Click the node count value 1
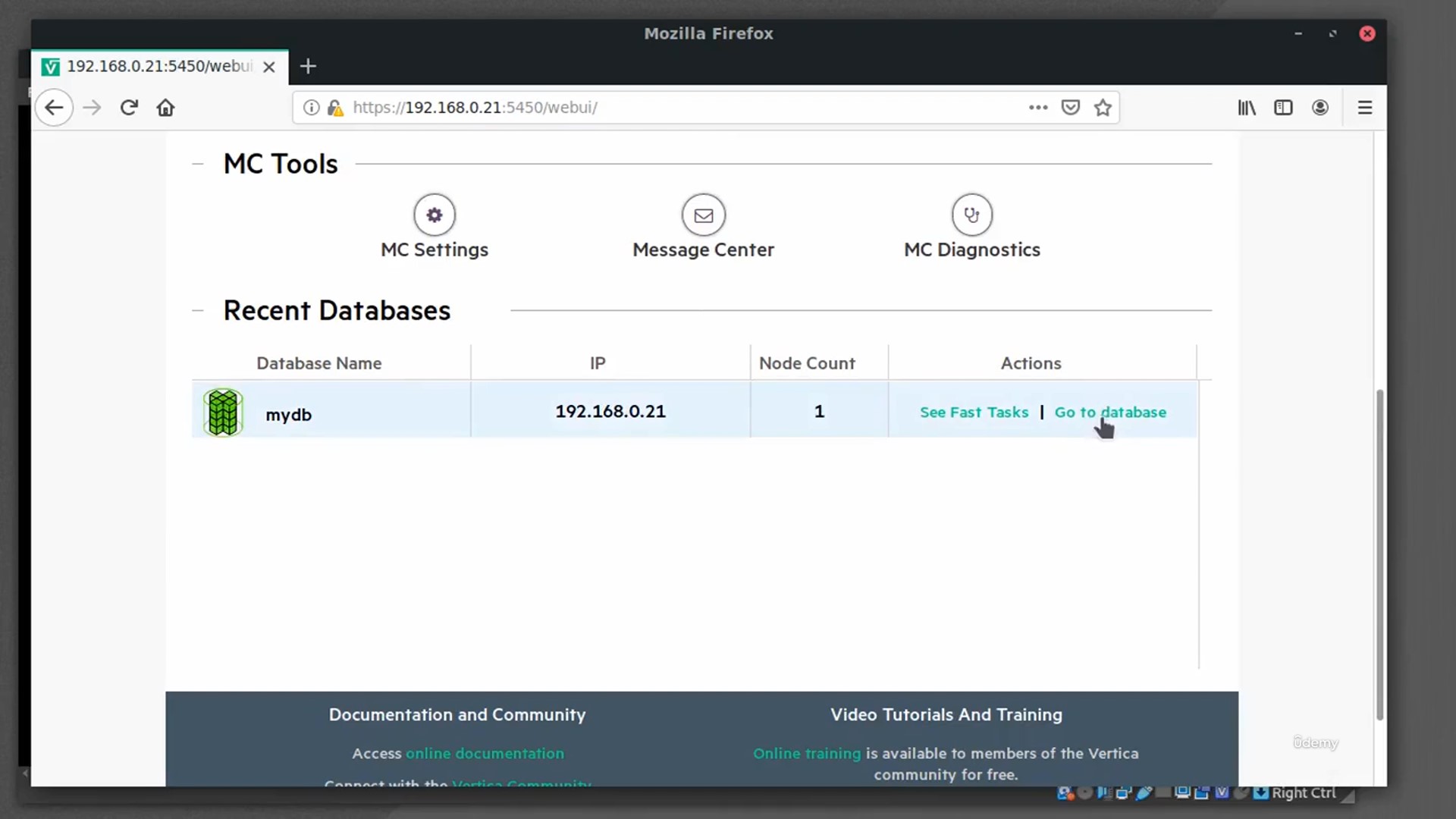 point(819,411)
